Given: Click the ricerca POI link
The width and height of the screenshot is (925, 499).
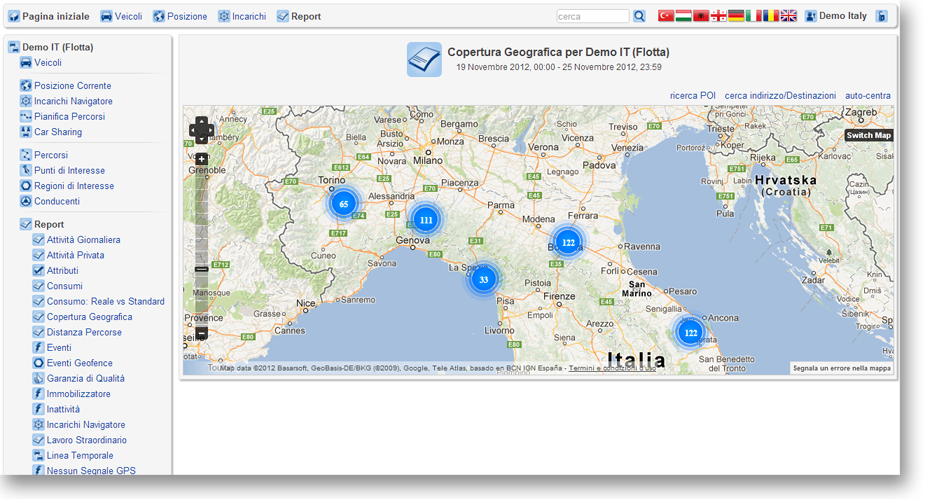Looking at the screenshot, I should [x=693, y=96].
